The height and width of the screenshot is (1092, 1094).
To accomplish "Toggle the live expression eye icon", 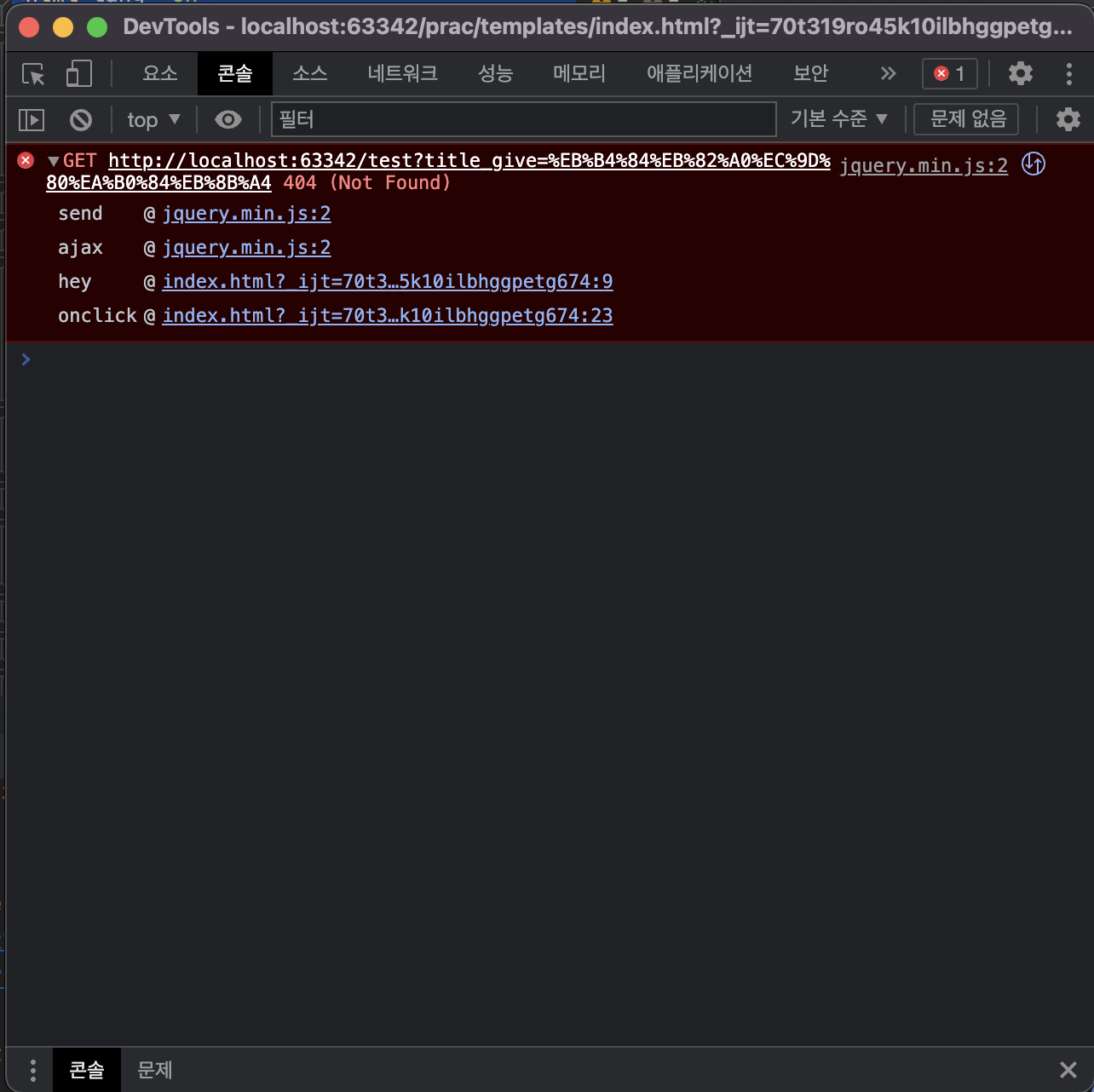I will click(x=228, y=120).
